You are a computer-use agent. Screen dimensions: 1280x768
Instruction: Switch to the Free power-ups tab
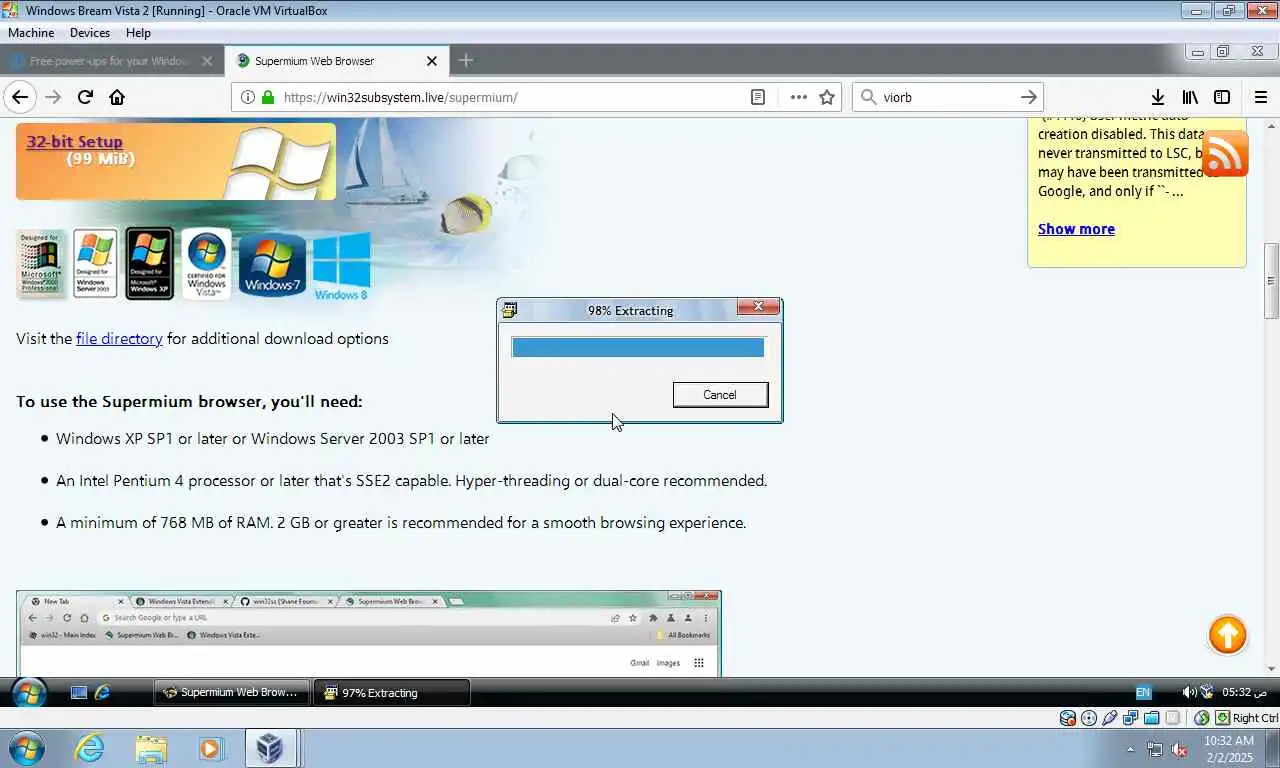tap(111, 61)
